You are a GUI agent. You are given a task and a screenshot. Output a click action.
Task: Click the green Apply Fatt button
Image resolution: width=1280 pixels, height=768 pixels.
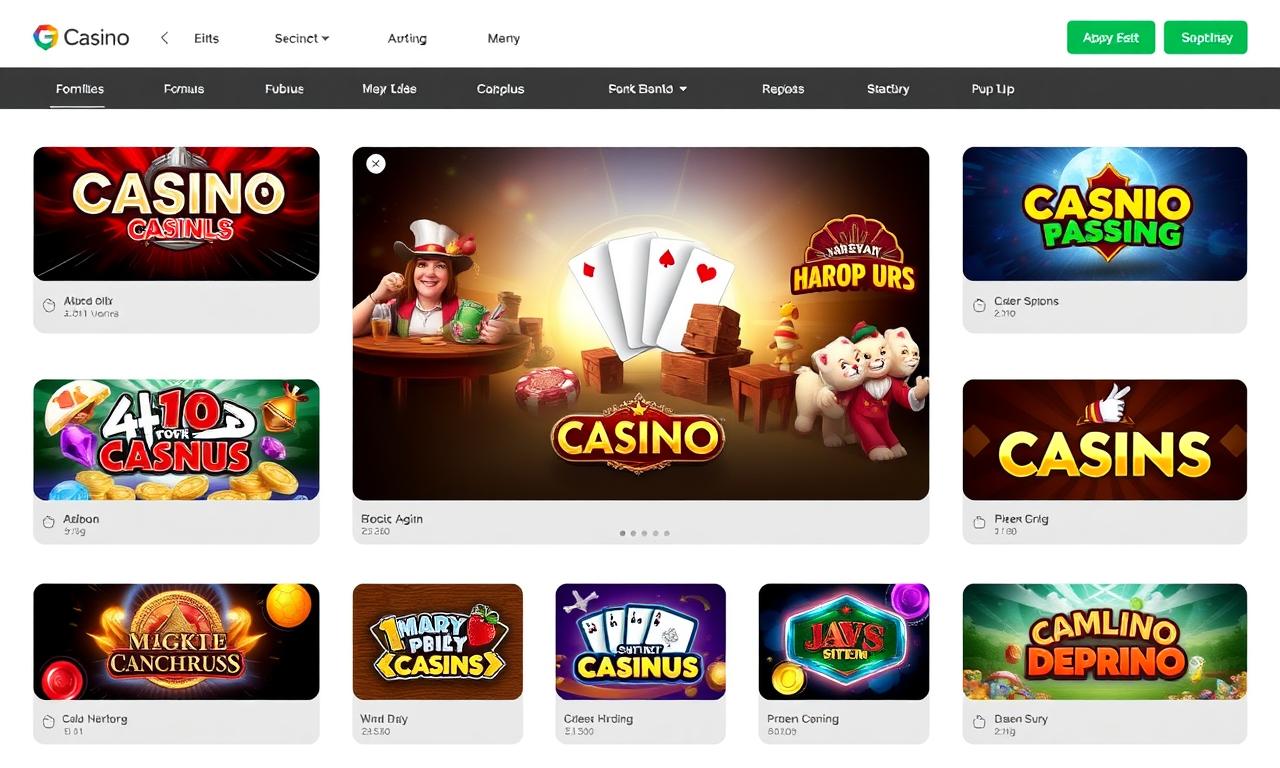pyautogui.click(x=1111, y=37)
